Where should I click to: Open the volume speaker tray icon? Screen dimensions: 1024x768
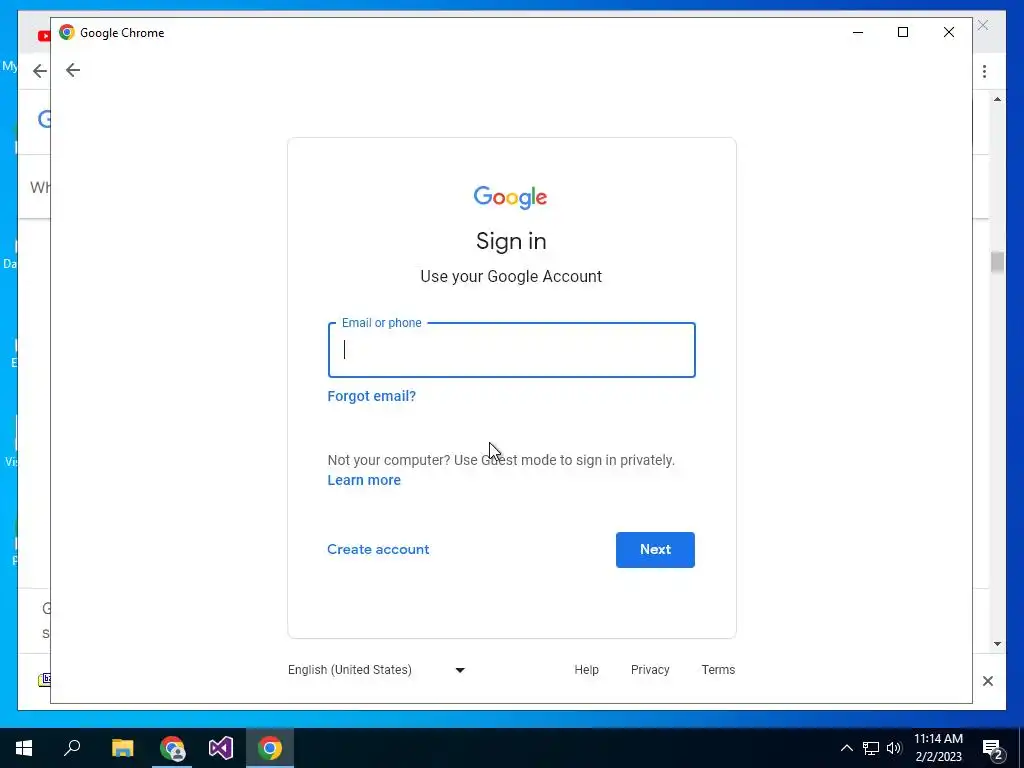(x=894, y=748)
